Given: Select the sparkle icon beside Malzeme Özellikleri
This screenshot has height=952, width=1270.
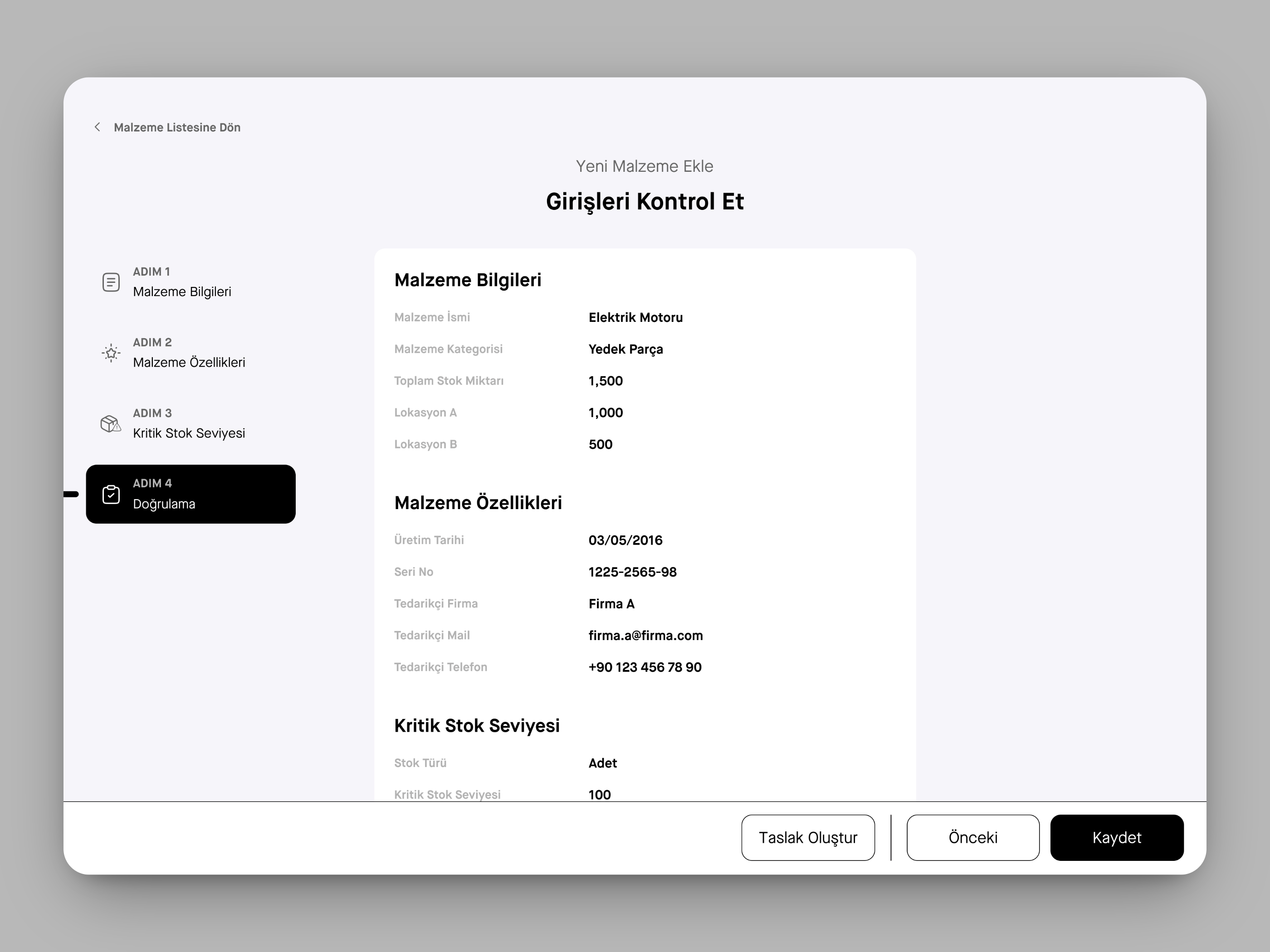Looking at the screenshot, I should [x=111, y=352].
